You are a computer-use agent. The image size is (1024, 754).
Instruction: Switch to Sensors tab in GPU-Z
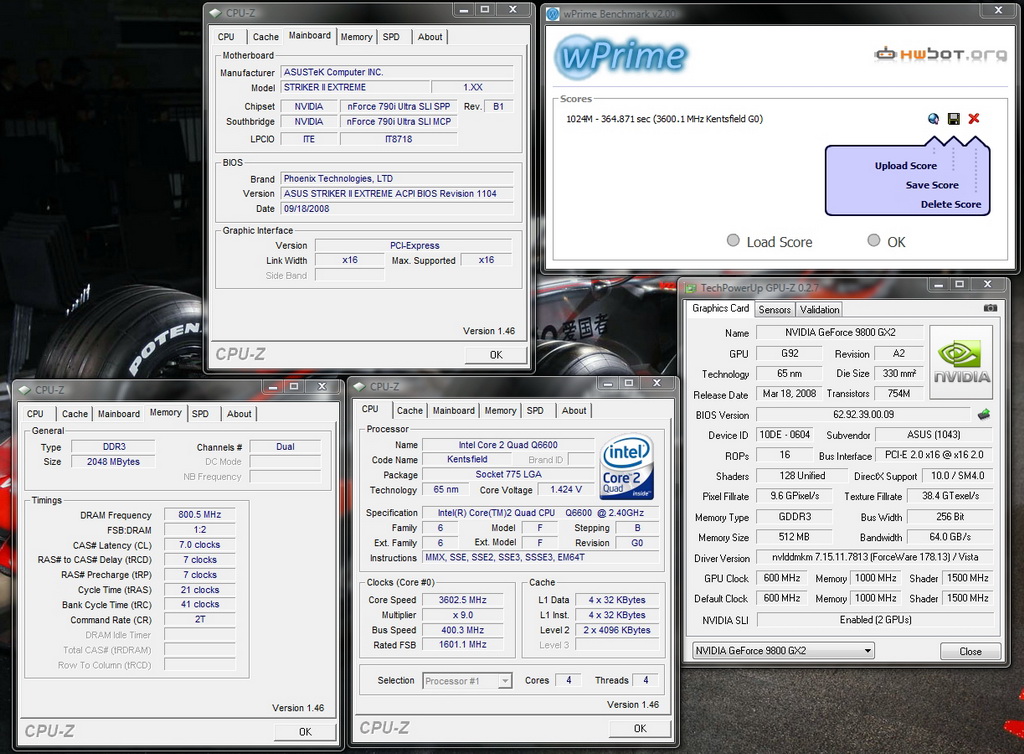(775, 309)
